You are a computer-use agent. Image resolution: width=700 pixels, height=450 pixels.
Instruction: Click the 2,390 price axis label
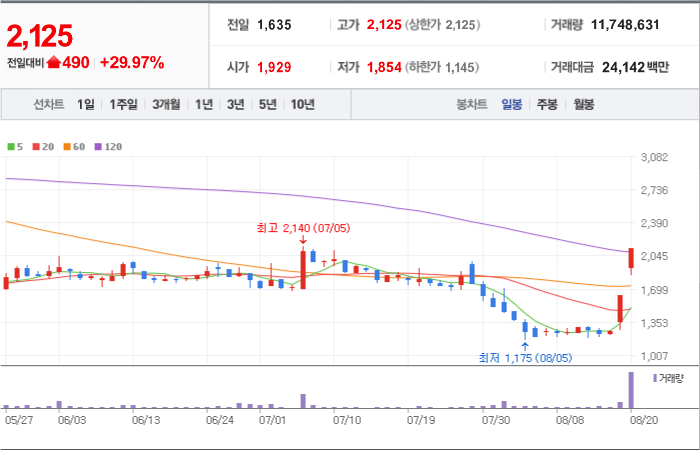click(654, 223)
